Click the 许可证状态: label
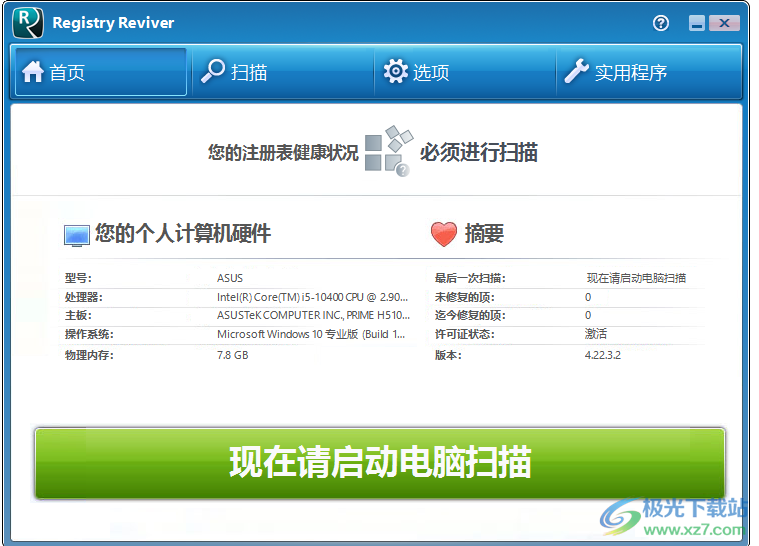Image resolution: width=759 pixels, height=546 pixels. 464,334
